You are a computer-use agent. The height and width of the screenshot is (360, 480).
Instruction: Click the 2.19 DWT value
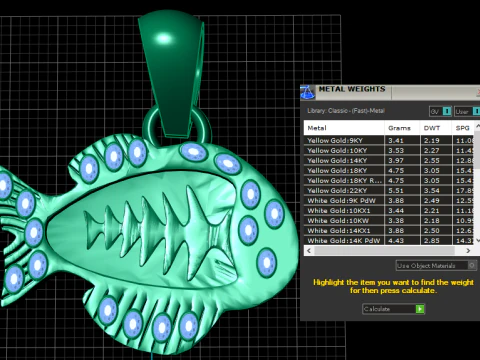click(x=432, y=141)
